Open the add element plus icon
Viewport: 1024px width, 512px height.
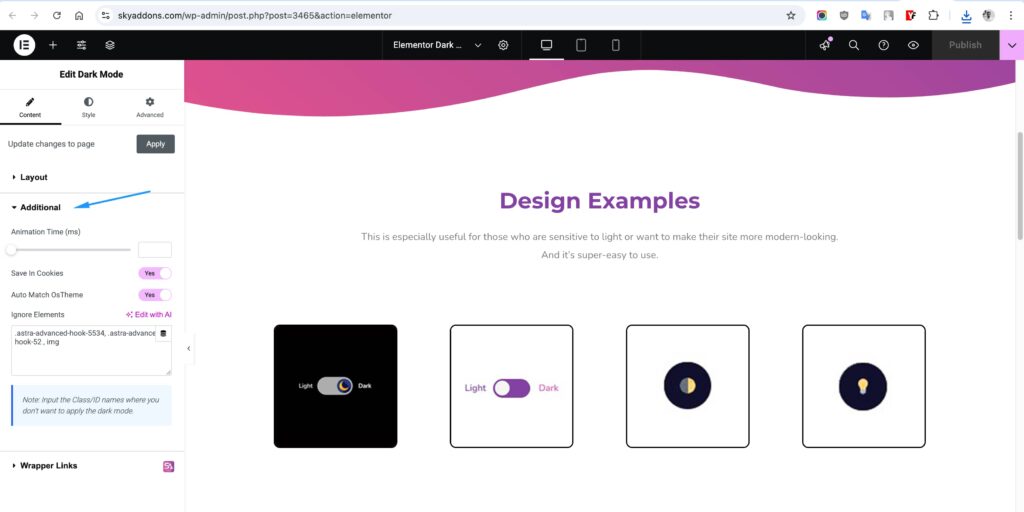click(53, 45)
